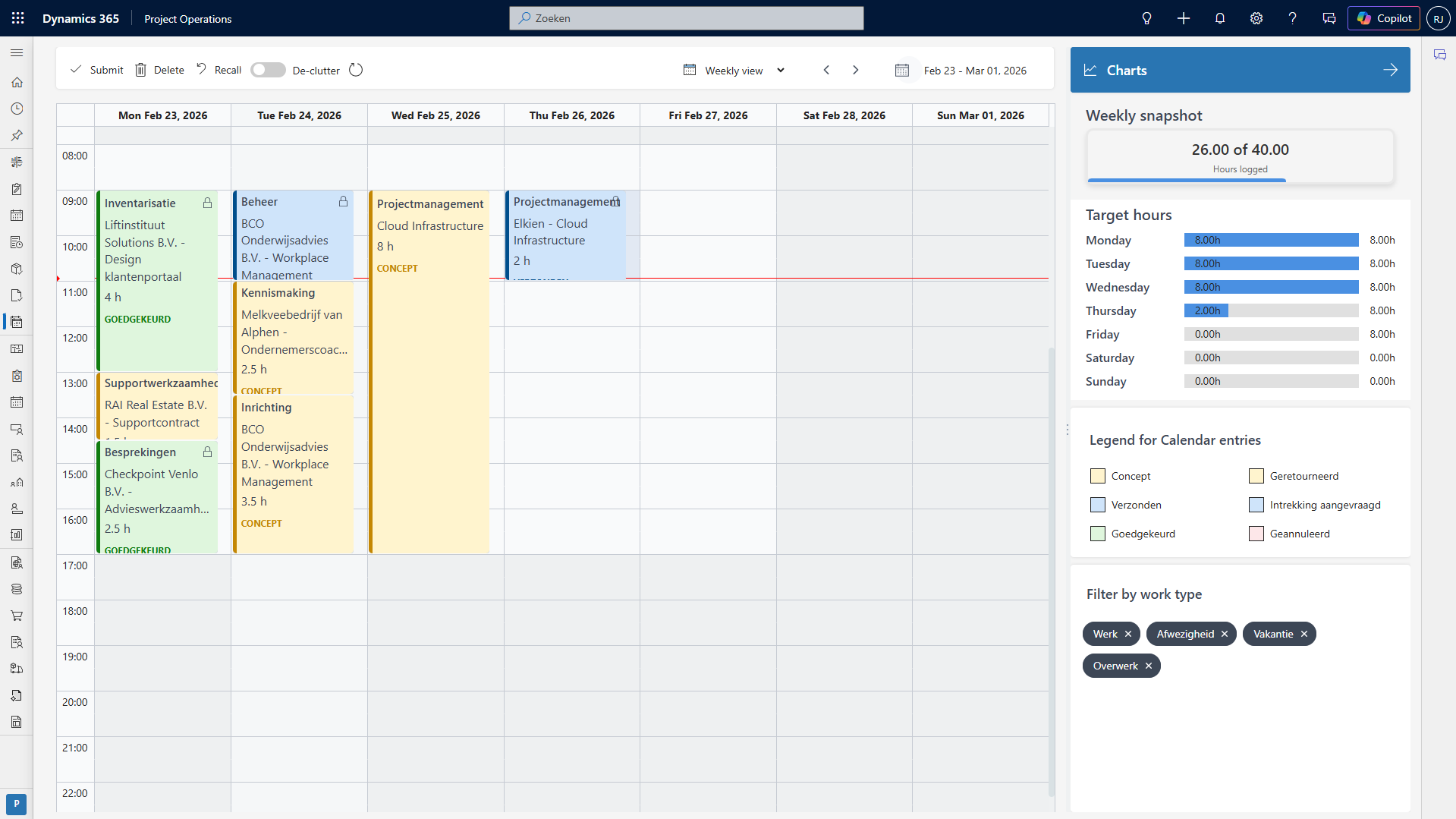Click the Concept legend color swatch
This screenshot has width=1456, height=819.
[1097, 476]
